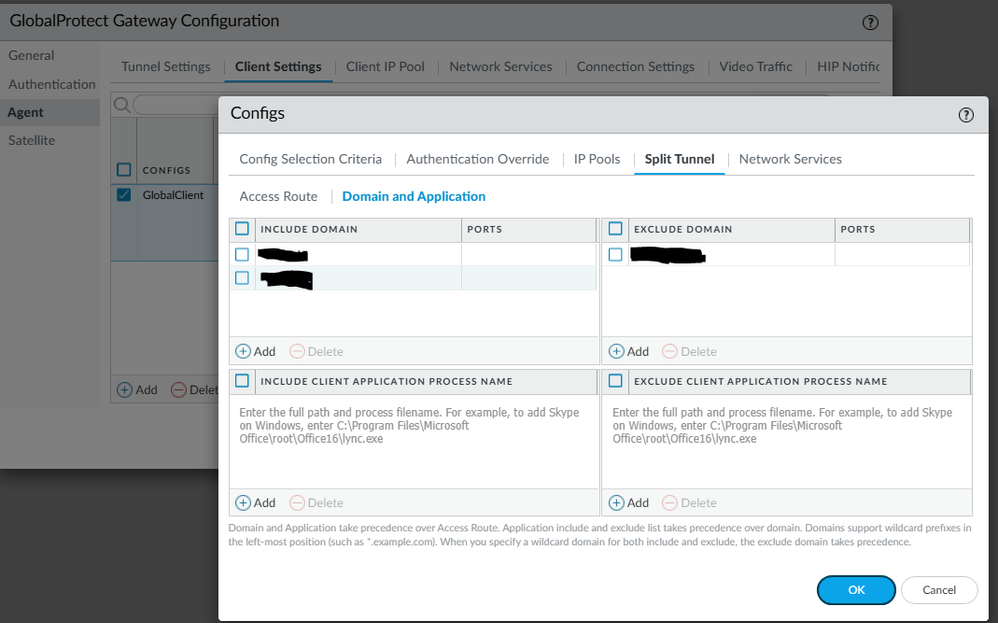The image size is (998, 623).
Task: Open the Authentication Override tab
Action: point(477,159)
